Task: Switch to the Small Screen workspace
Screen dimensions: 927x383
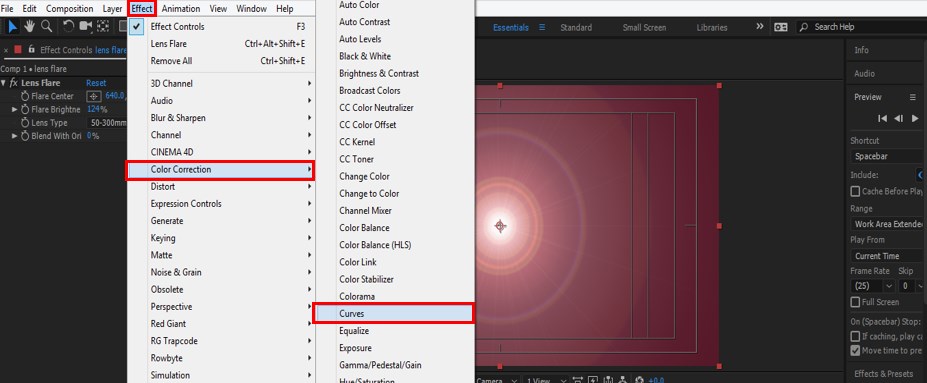Action: 644,27
